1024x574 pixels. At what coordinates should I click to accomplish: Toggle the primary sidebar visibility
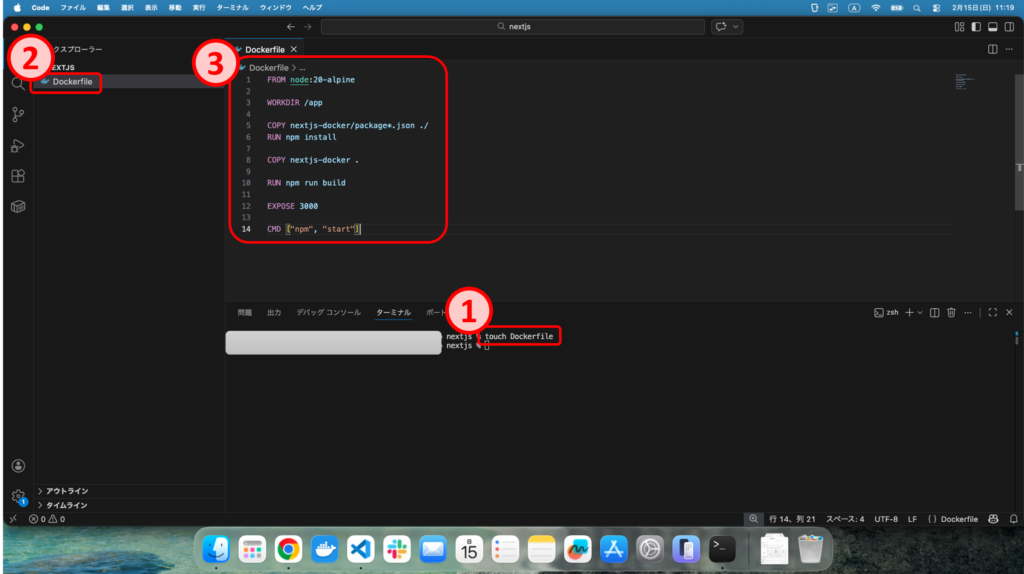976,27
